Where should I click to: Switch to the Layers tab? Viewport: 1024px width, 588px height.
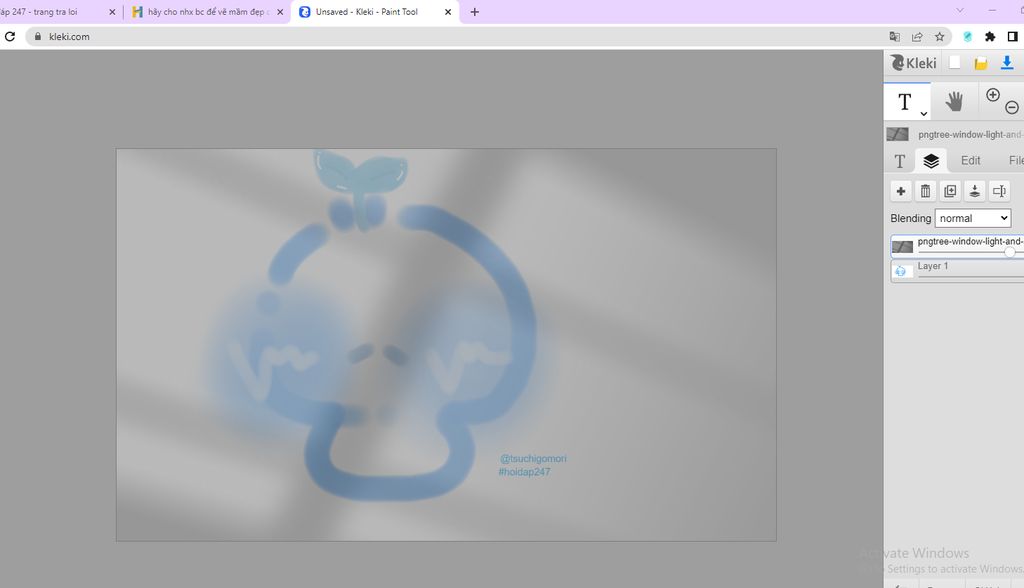click(931, 161)
